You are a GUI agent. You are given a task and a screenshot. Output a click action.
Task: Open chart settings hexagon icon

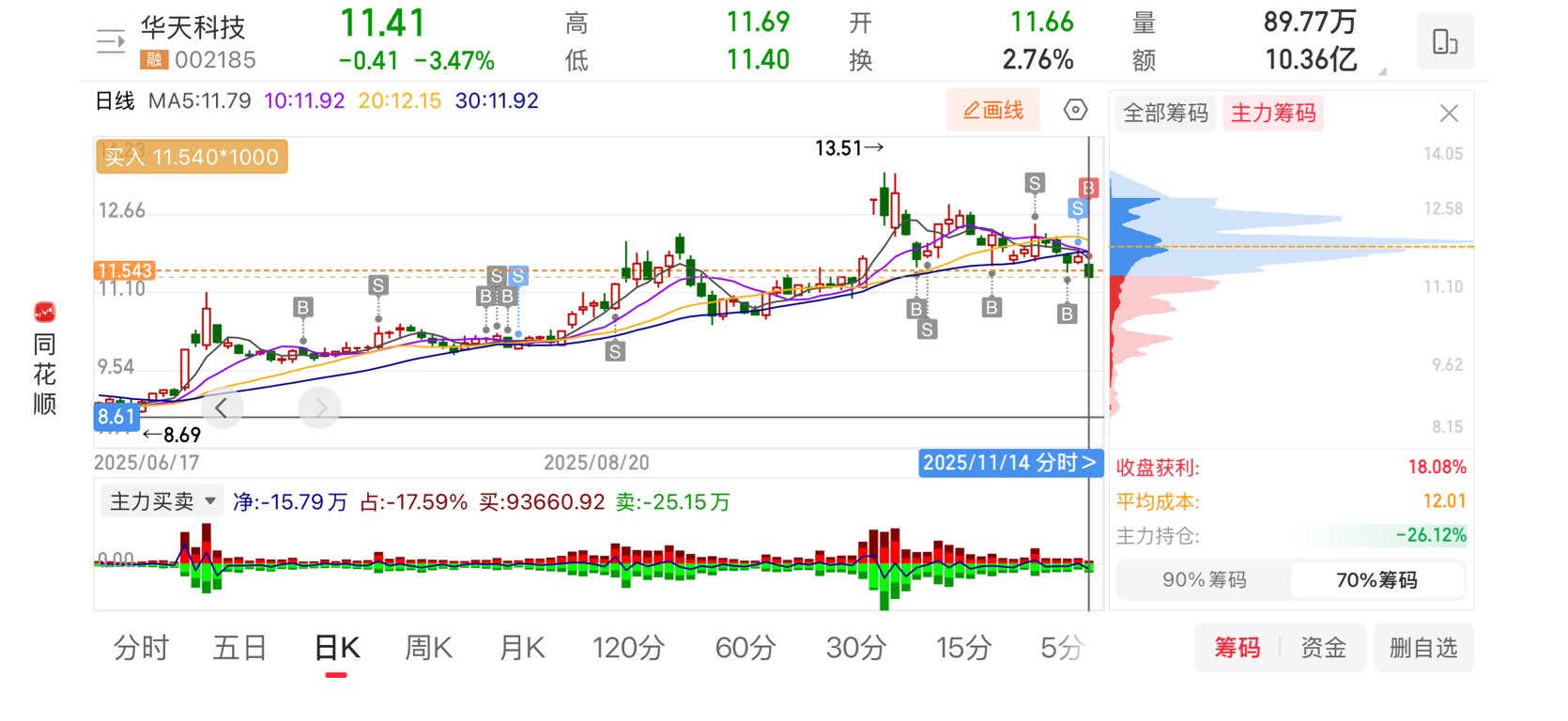[1075, 111]
